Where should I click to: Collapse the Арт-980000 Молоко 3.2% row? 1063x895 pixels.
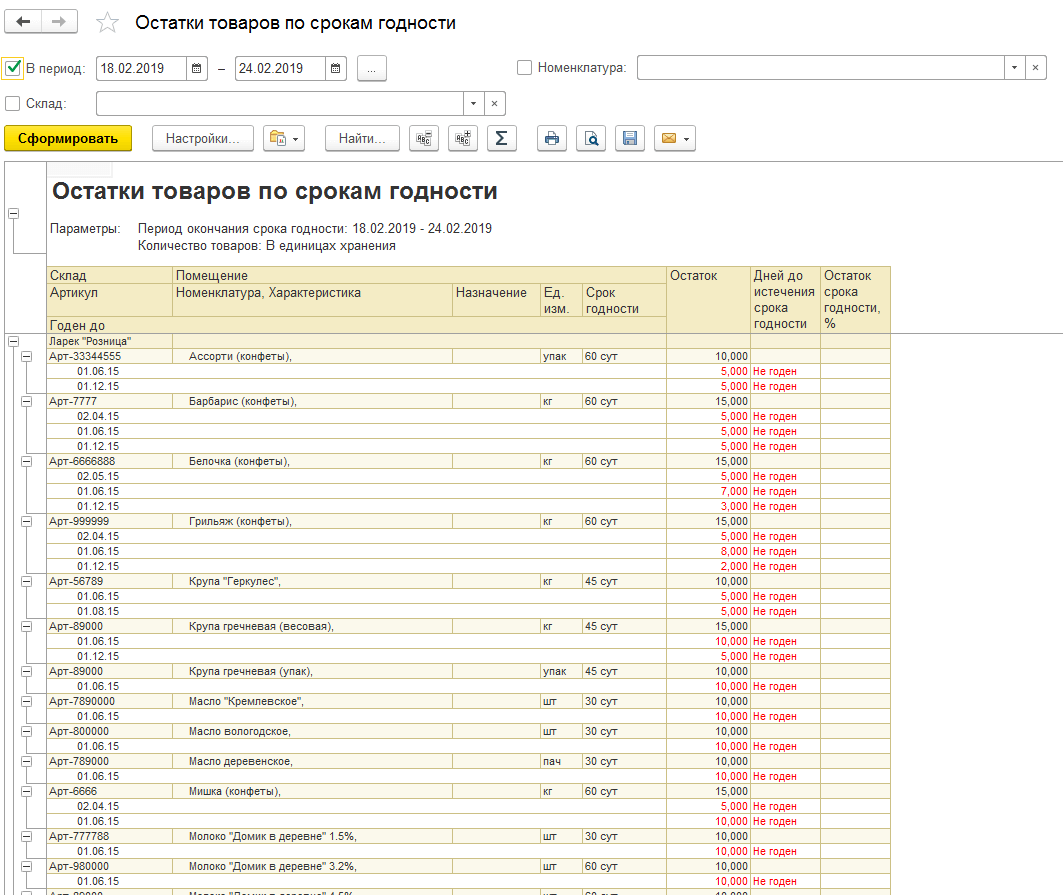[x=26, y=867]
